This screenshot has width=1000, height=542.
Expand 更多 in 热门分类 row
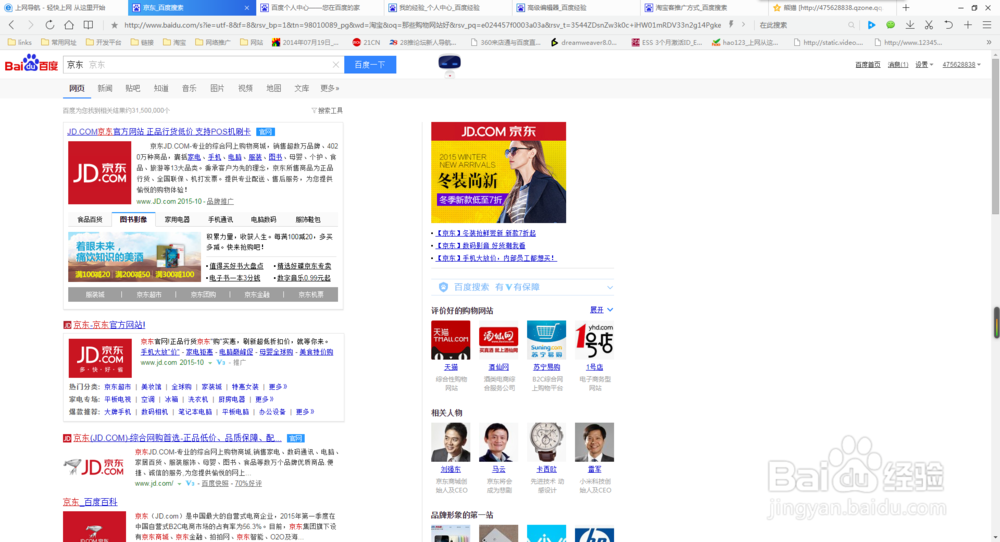click(277, 386)
